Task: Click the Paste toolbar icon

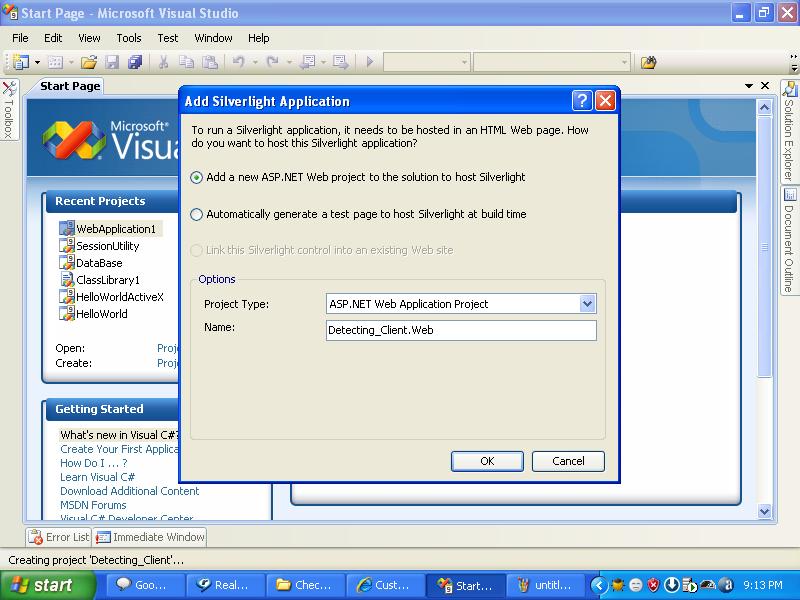Action: 210,62
